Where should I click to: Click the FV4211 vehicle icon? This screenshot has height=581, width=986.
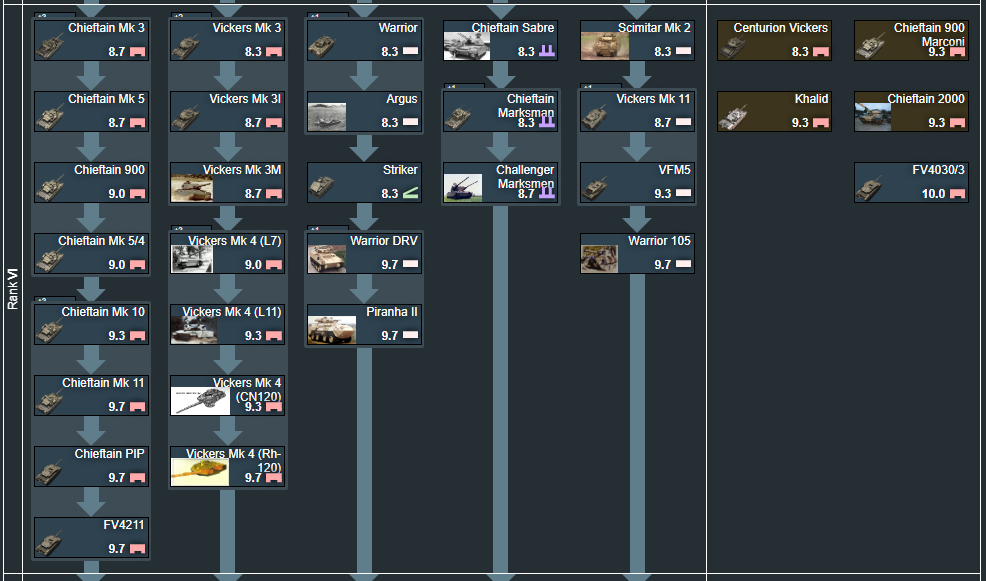tap(50, 541)
